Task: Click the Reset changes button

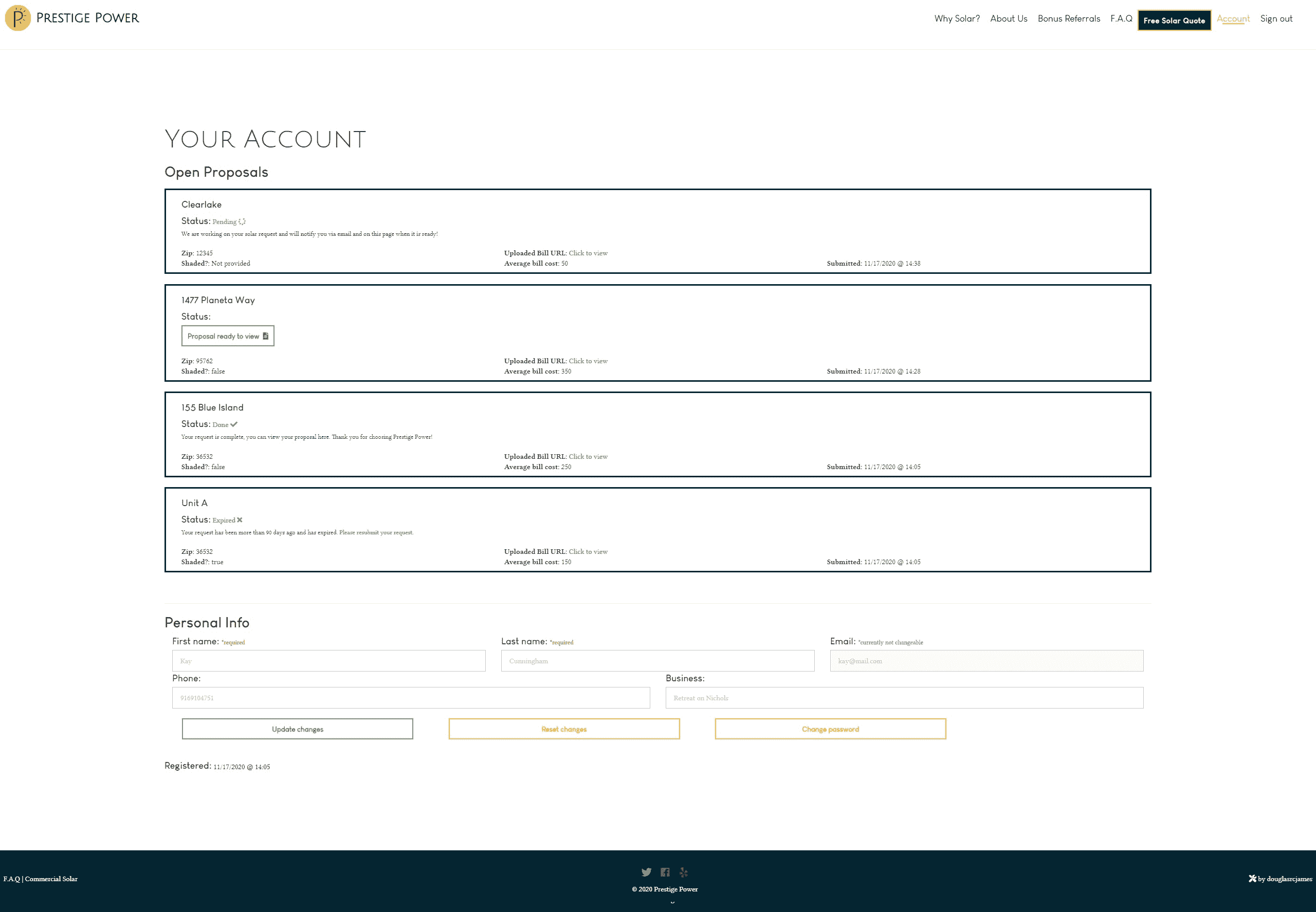Action: [564, 729]
